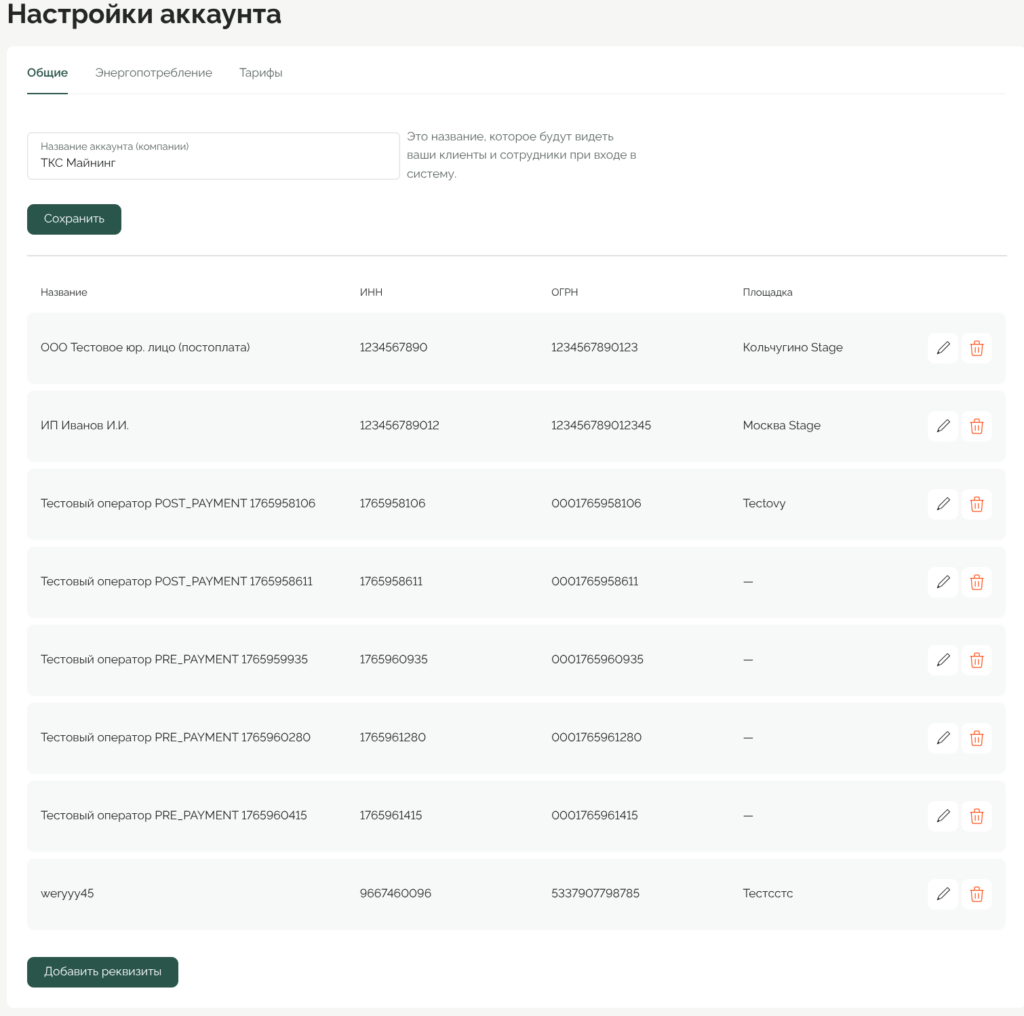This screenshot has width=1024, height=1016.
Task: Switch to the Энергопотребление tab
Action: coord(153,73)
